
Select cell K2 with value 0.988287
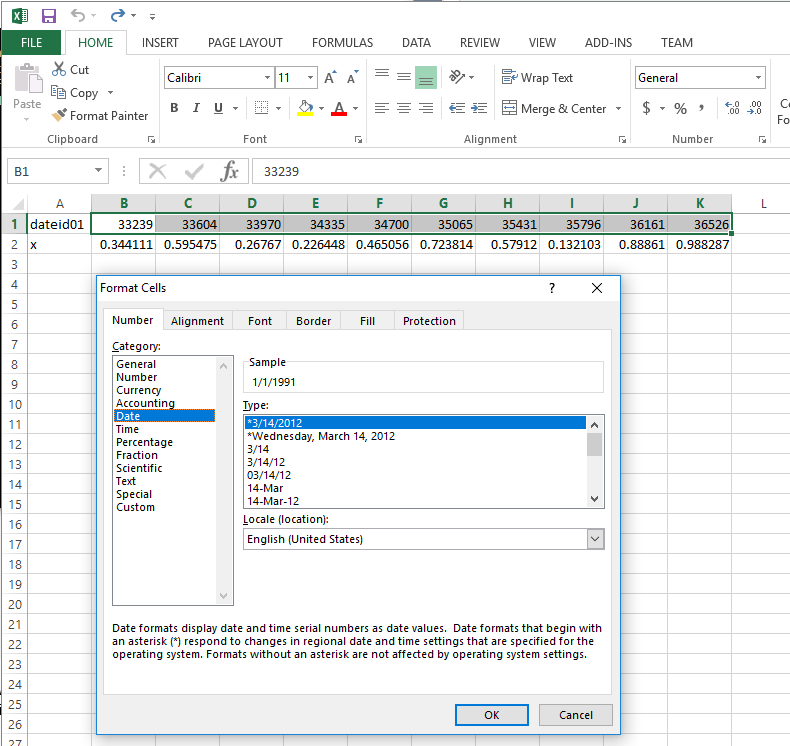(699, 245)
